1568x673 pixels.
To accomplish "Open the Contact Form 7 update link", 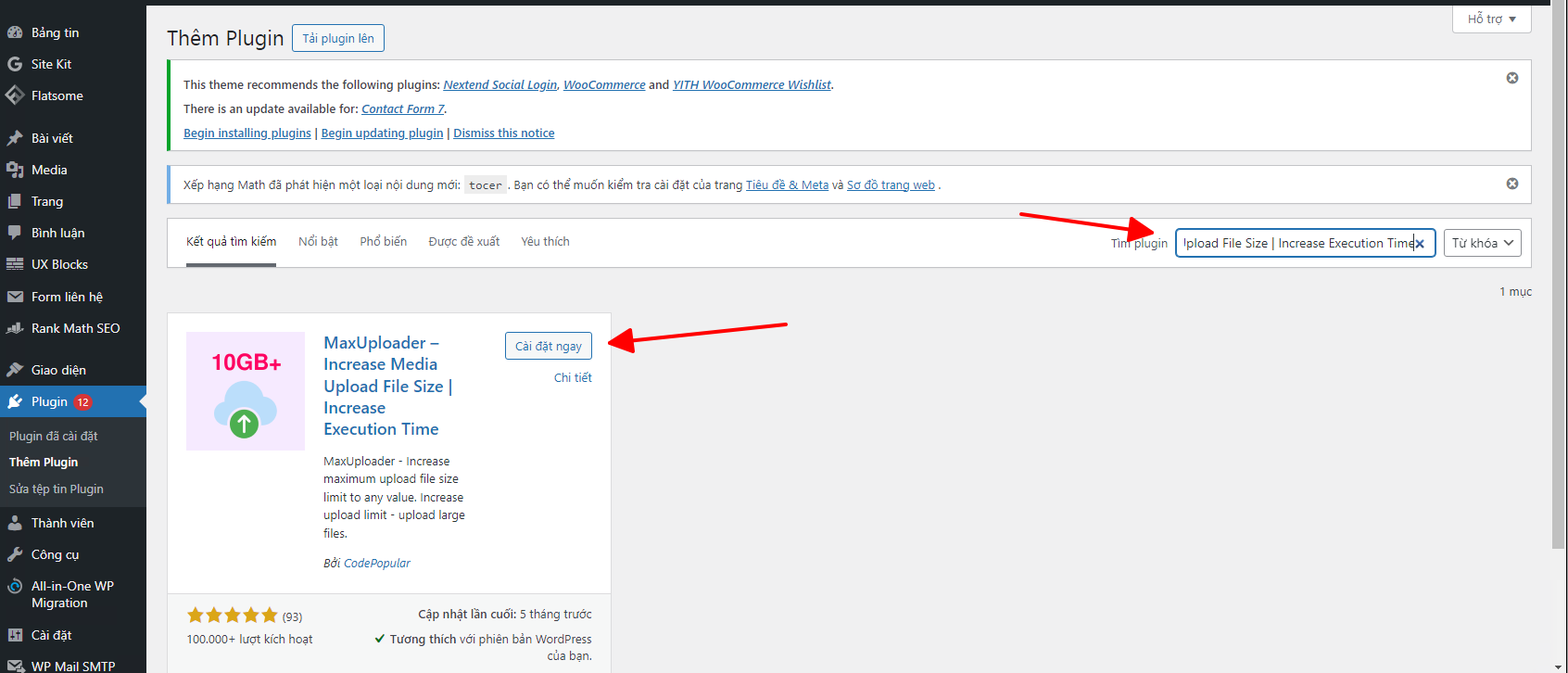I will click(x=403, y=108).
